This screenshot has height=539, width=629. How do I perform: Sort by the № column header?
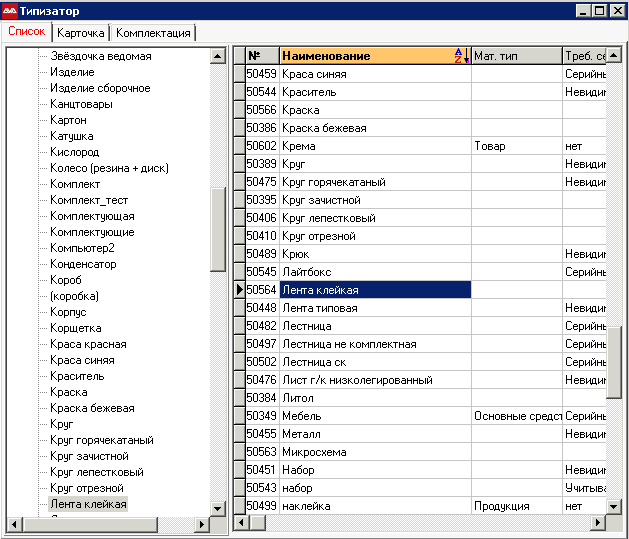tap(263, 56)
